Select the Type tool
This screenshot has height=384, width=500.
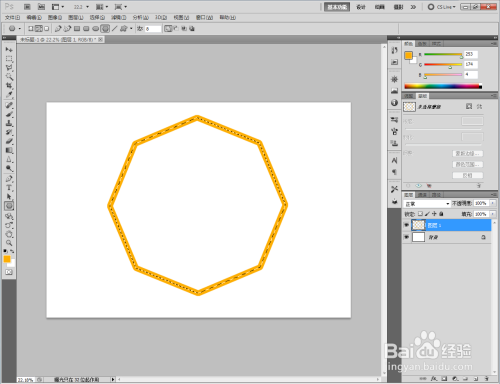pos(9,188)
